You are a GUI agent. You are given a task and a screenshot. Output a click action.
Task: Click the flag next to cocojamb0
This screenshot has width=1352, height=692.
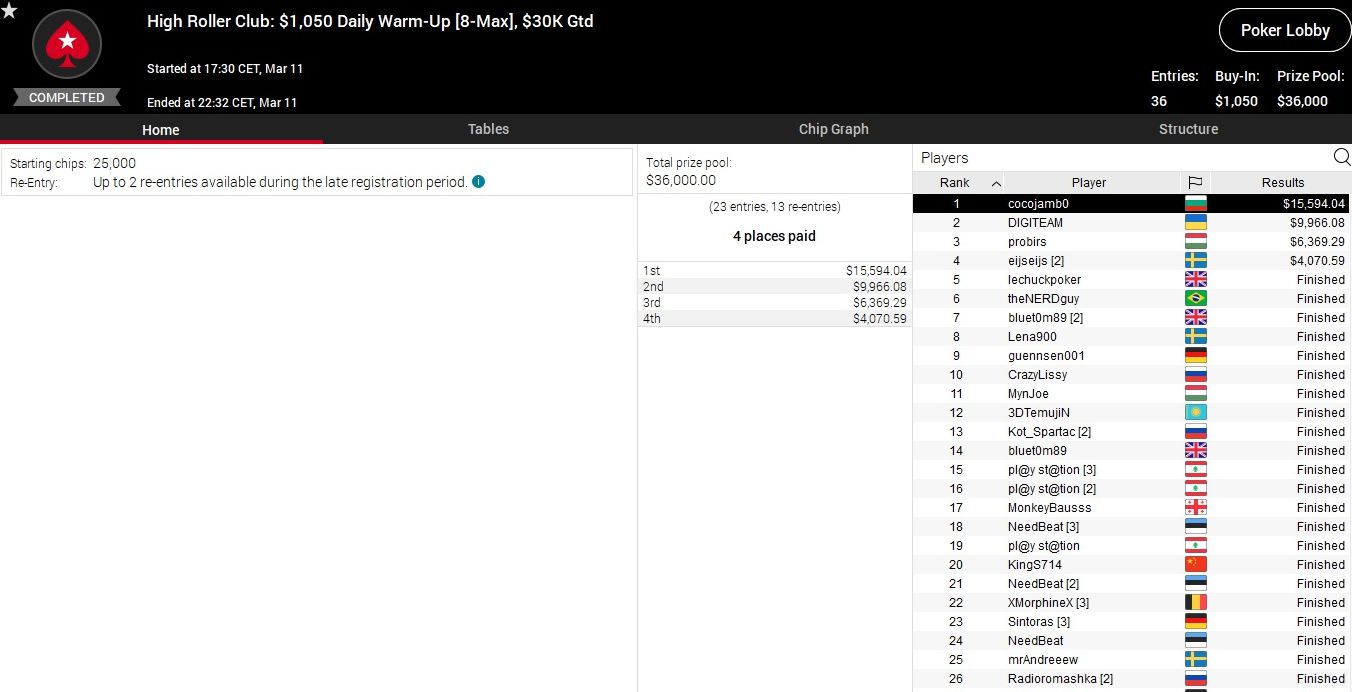click(x=1195, y=204)
